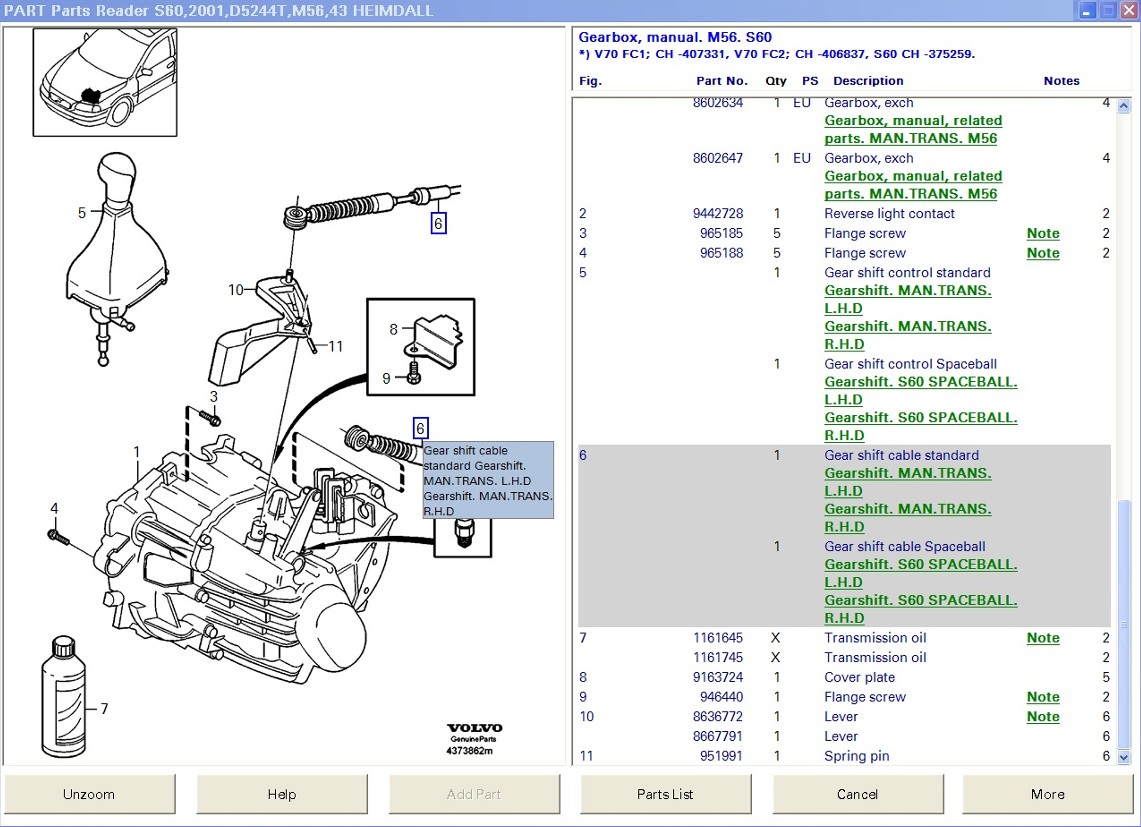Image resolution: width=1141 pixels, height=827 pixels.
Task: Select part number 9442728
Action: (x=717, y=213)
